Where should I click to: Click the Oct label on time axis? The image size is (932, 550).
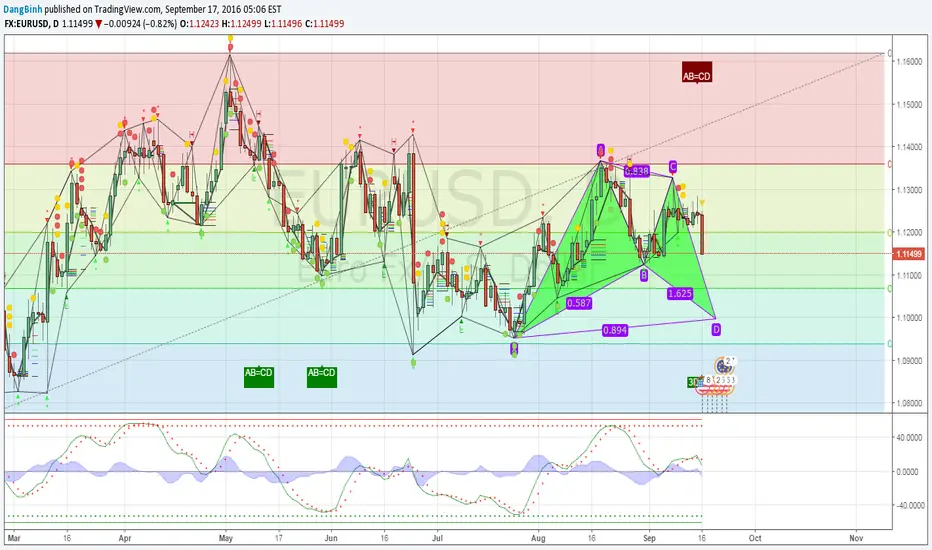(x=755, y=538)
